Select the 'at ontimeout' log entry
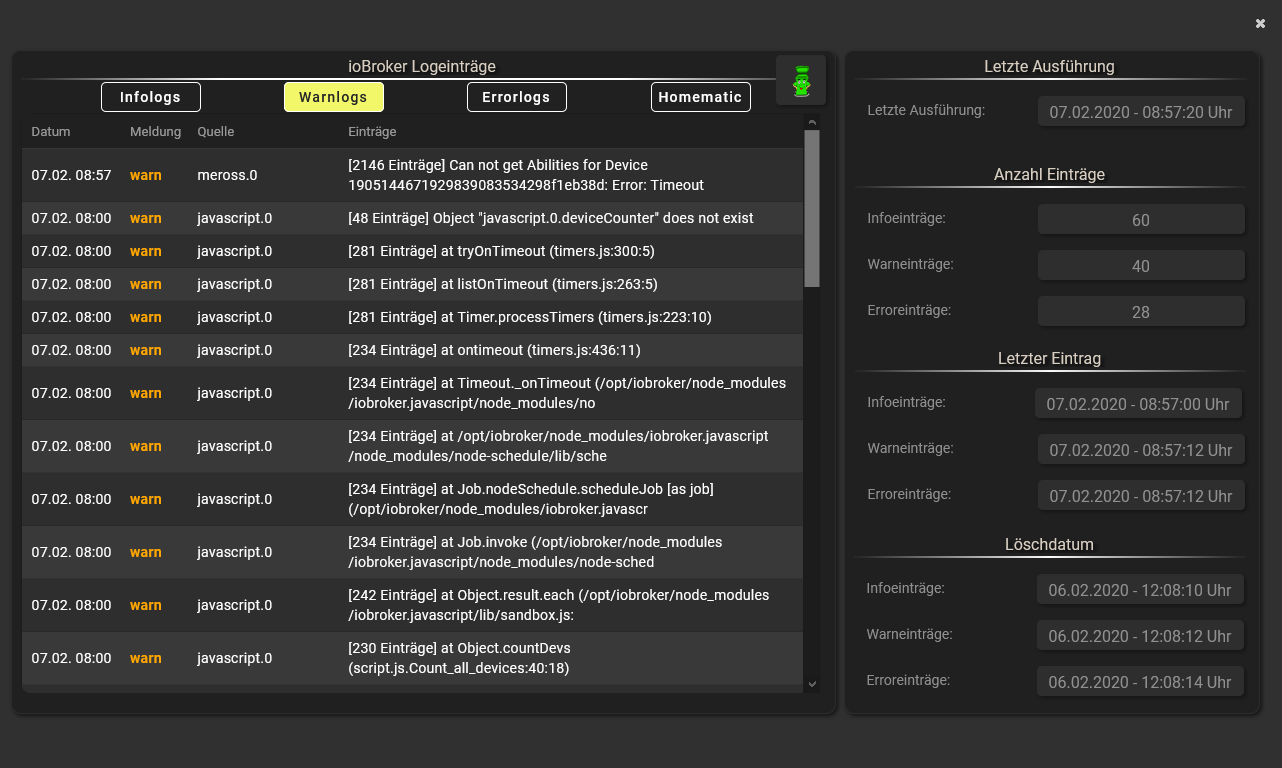 tap(494, 350)
